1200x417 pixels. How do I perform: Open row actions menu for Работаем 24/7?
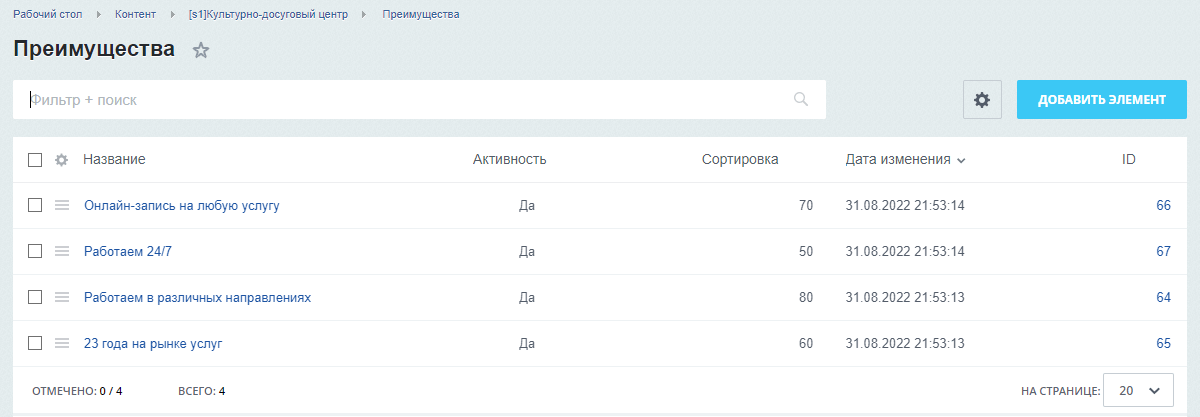click(61, 251)
